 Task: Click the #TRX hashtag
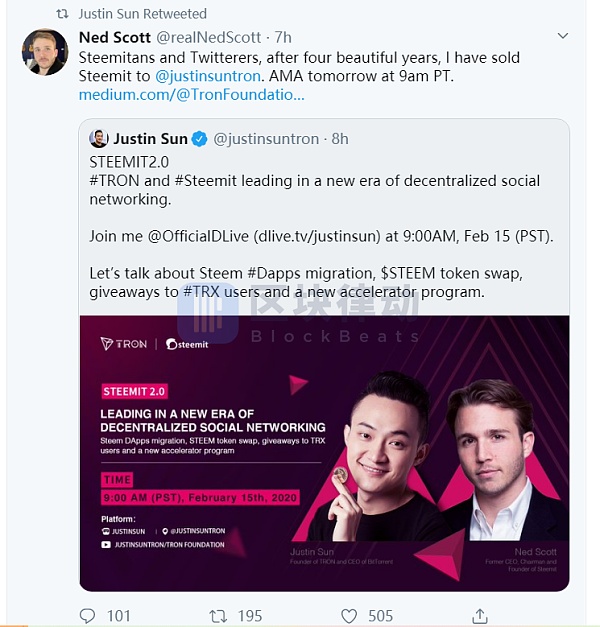(200, 292)
